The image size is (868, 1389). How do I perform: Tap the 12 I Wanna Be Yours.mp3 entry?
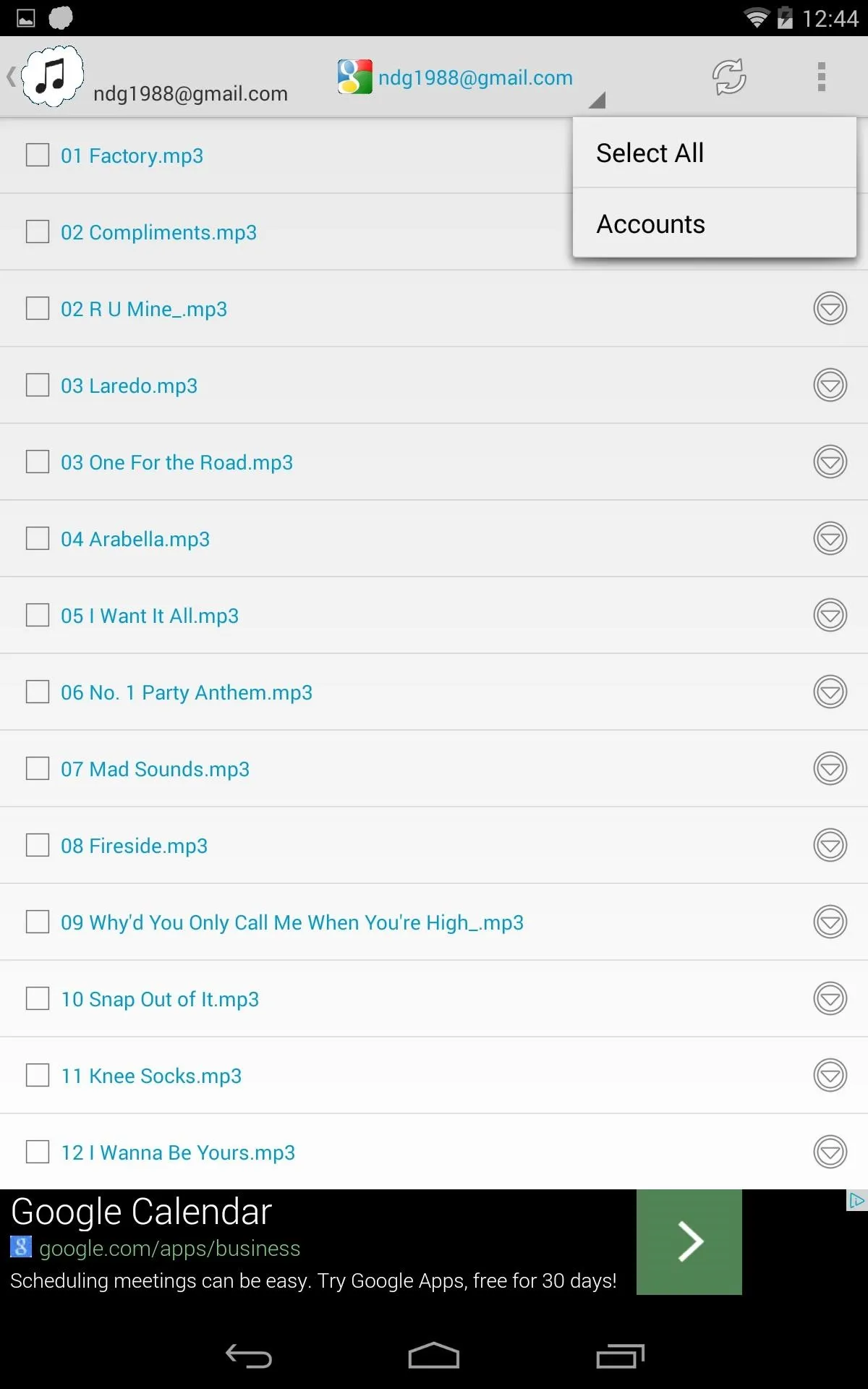pos(178,1152)
